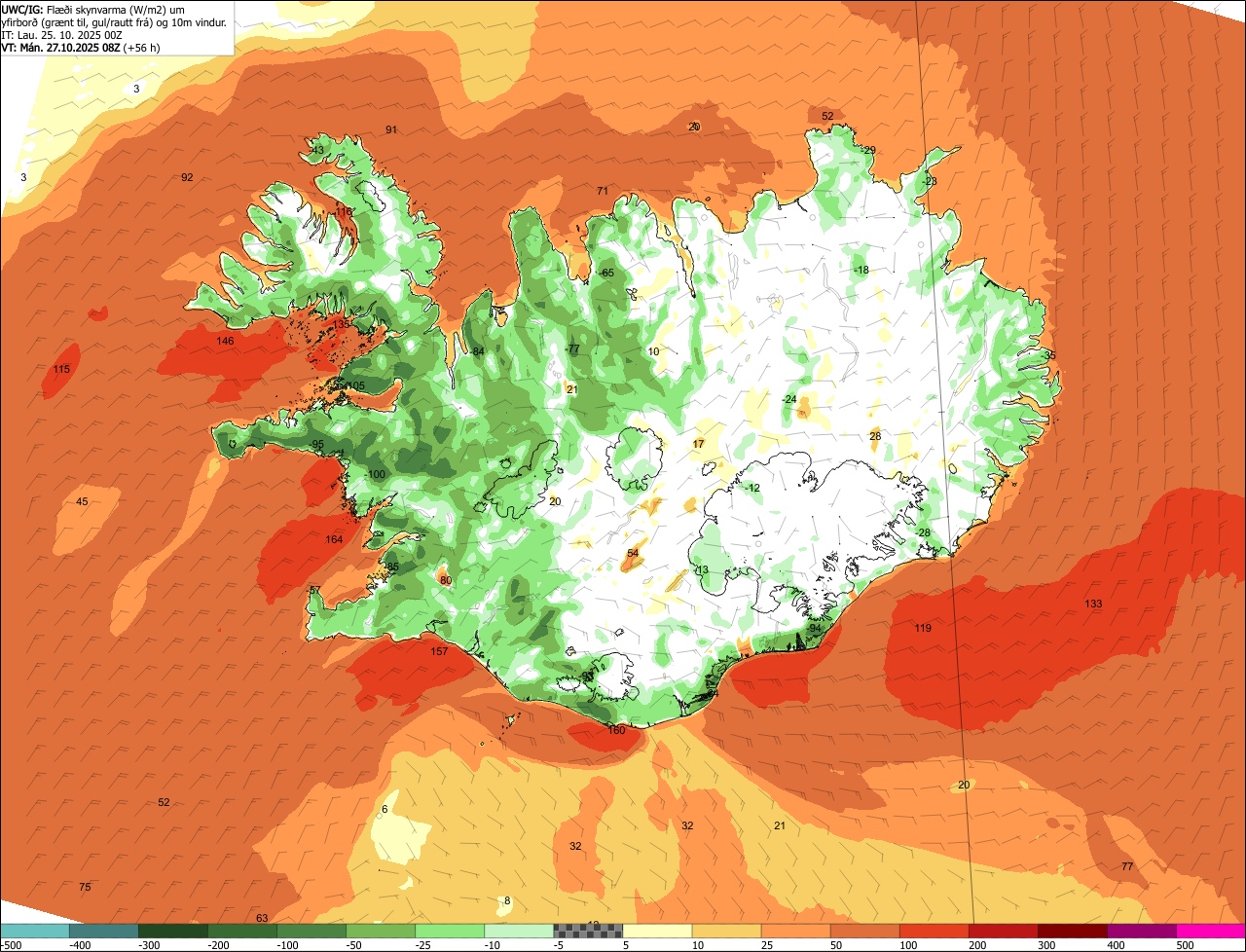1246x952 pixels.
Task: Click the '92' value northwest of Iceland
Action: tap(187, 177)
